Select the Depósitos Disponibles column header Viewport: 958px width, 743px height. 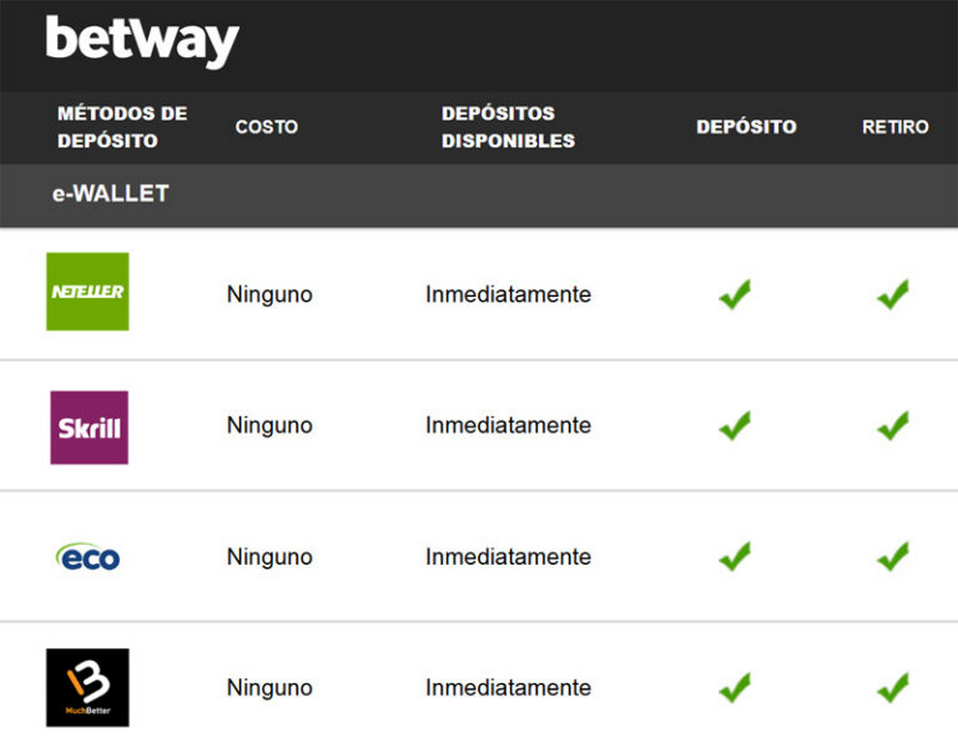[508, 127]
